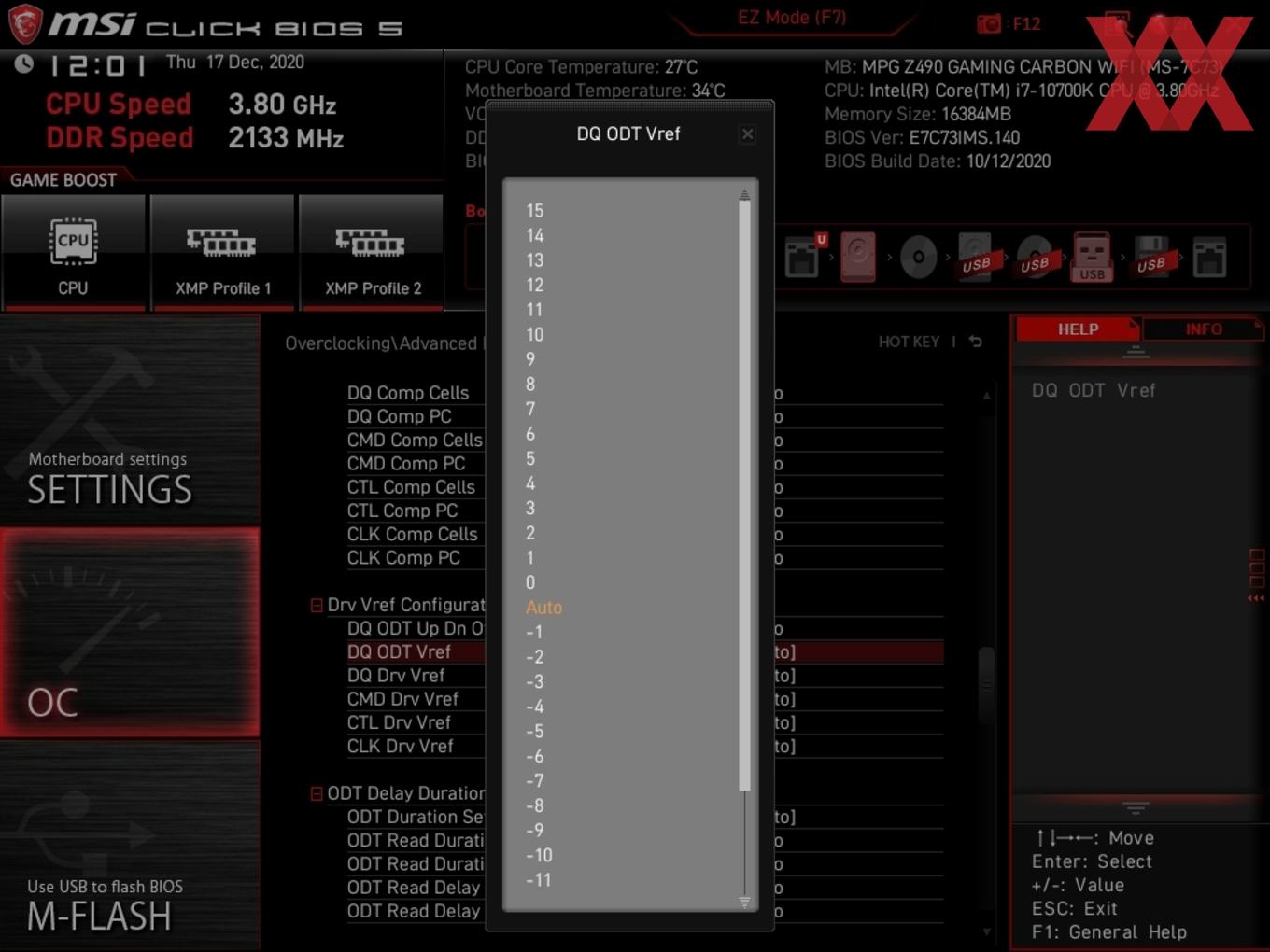This screenshot has height=952, width=1270.
Task: Open the M-FLASH section
Action: click(130, 846)
